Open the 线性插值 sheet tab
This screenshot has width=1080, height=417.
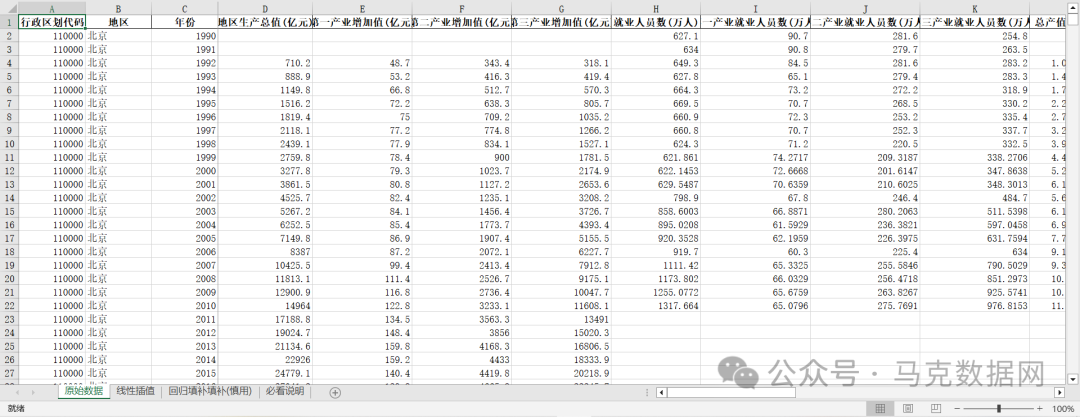click(x=136, y=391)
